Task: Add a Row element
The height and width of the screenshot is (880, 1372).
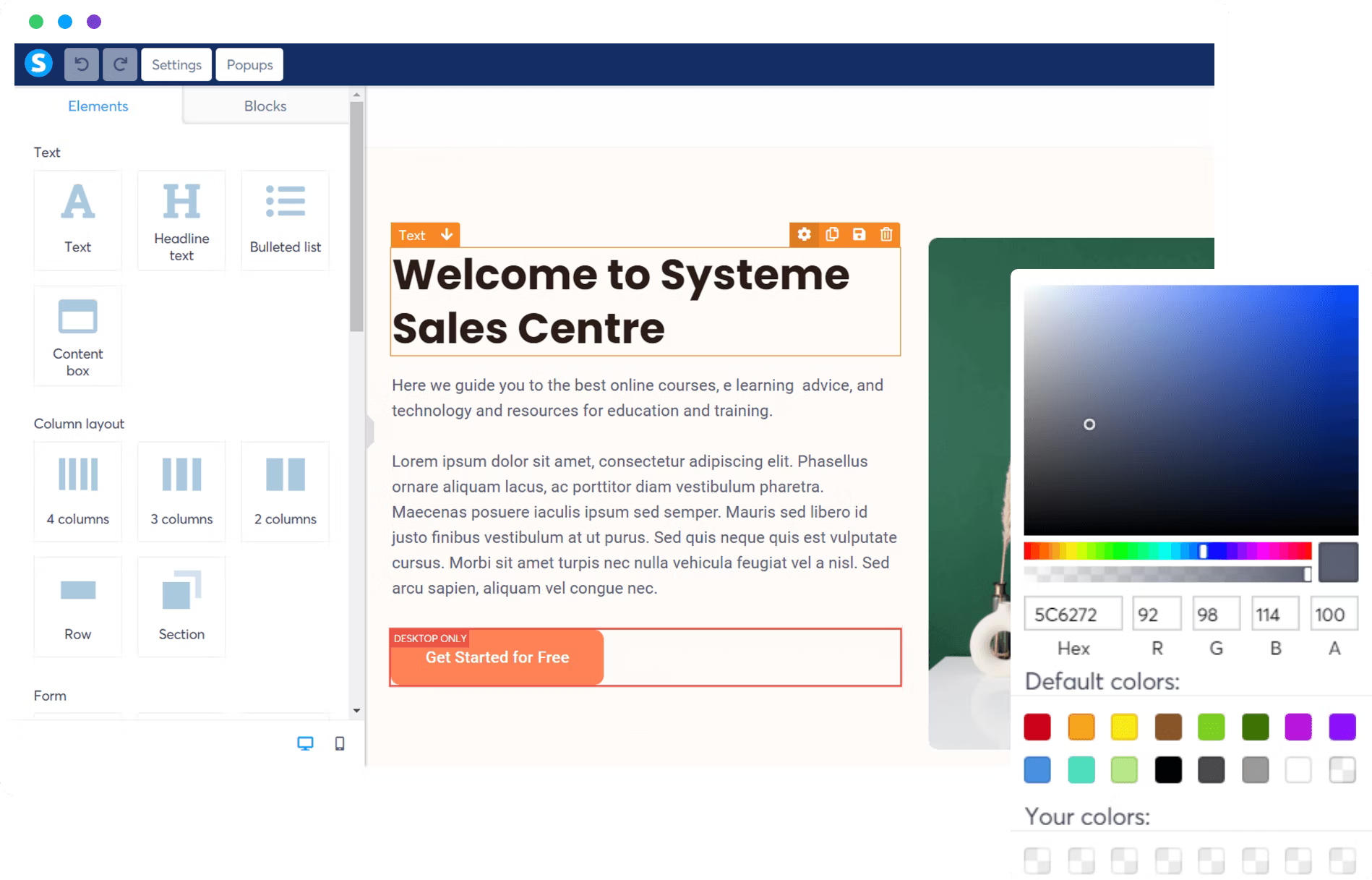Action: 78,607
